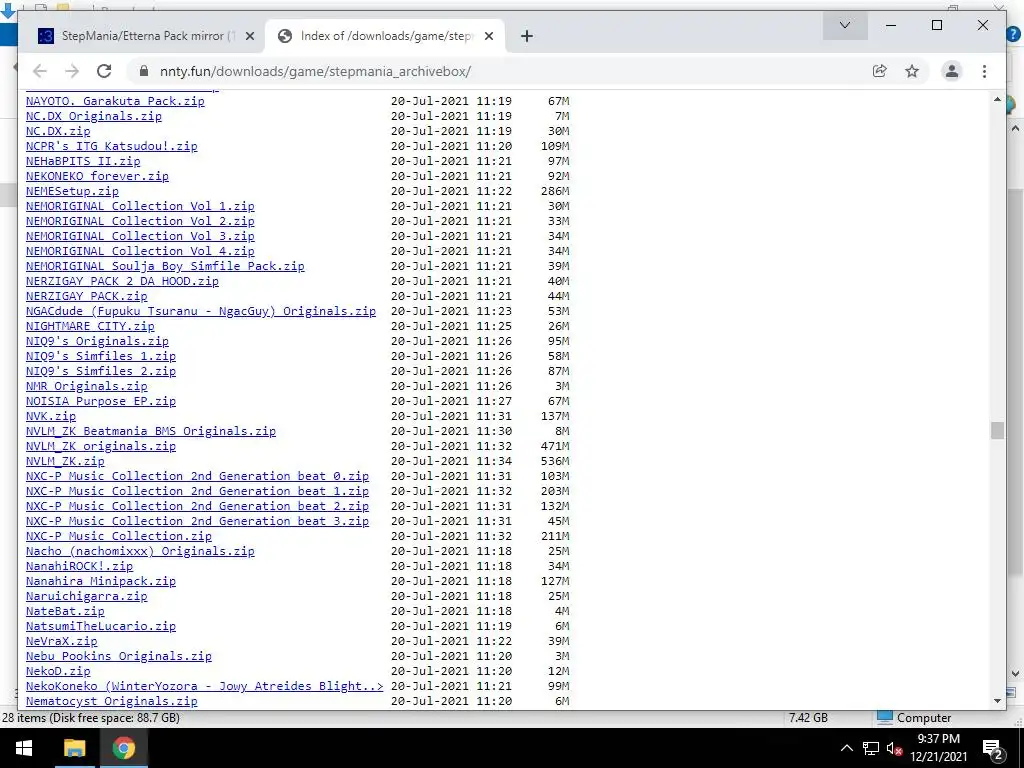Download Nanahira Minipack.zip
The width and height of the screenshot is (1024, 768).
pos(101,582)
